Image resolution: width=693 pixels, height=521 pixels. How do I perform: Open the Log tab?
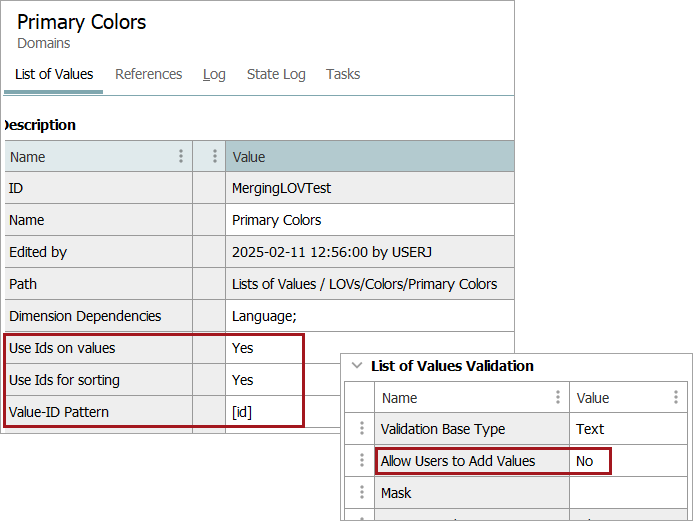click(214, 74)
